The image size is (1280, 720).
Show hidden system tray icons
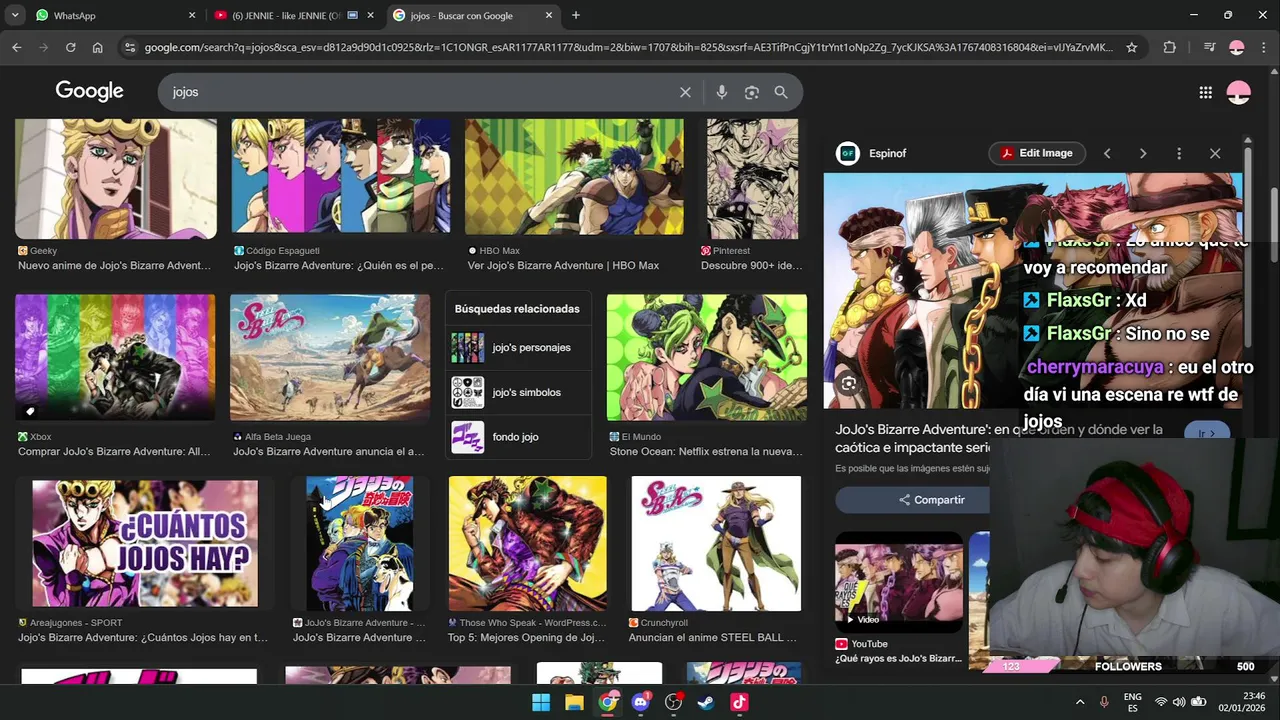pyautogui.click(x=1080, y=703)
